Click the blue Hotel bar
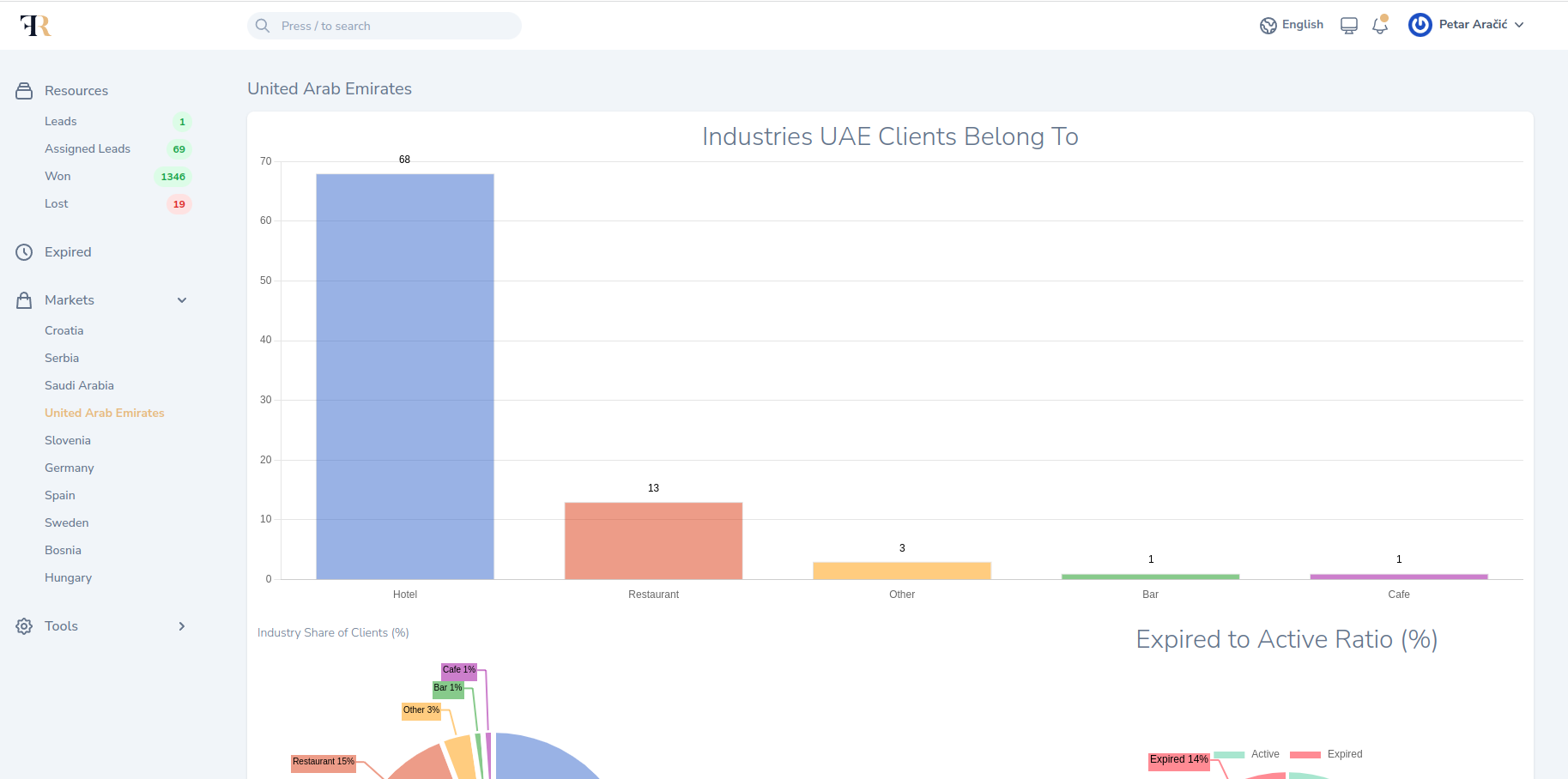This screenshot has height=779, width=1568. [405, 377]
